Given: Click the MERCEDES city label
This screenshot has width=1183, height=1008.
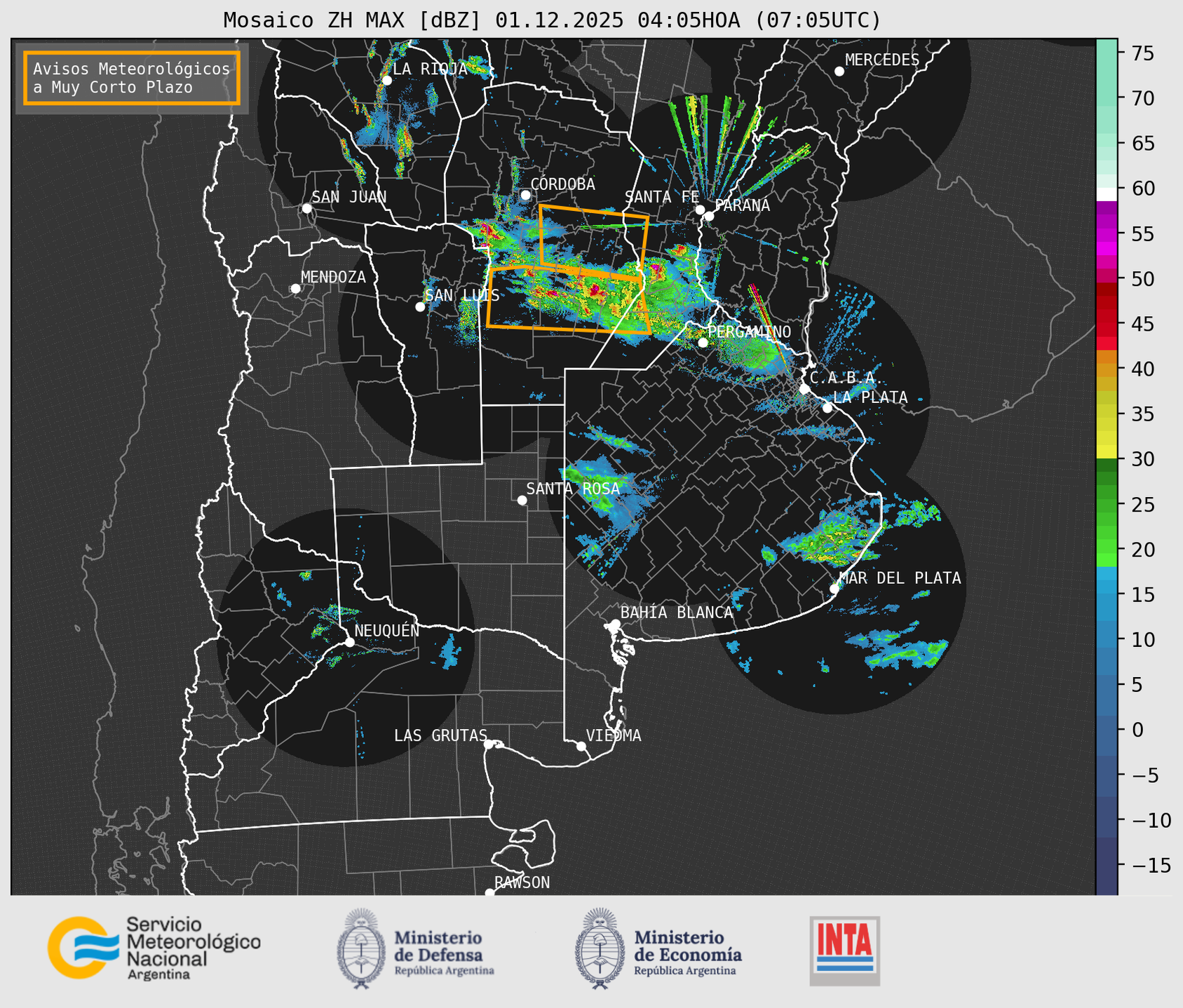Looking at the screenshot, I should click(x=882, y=60).
